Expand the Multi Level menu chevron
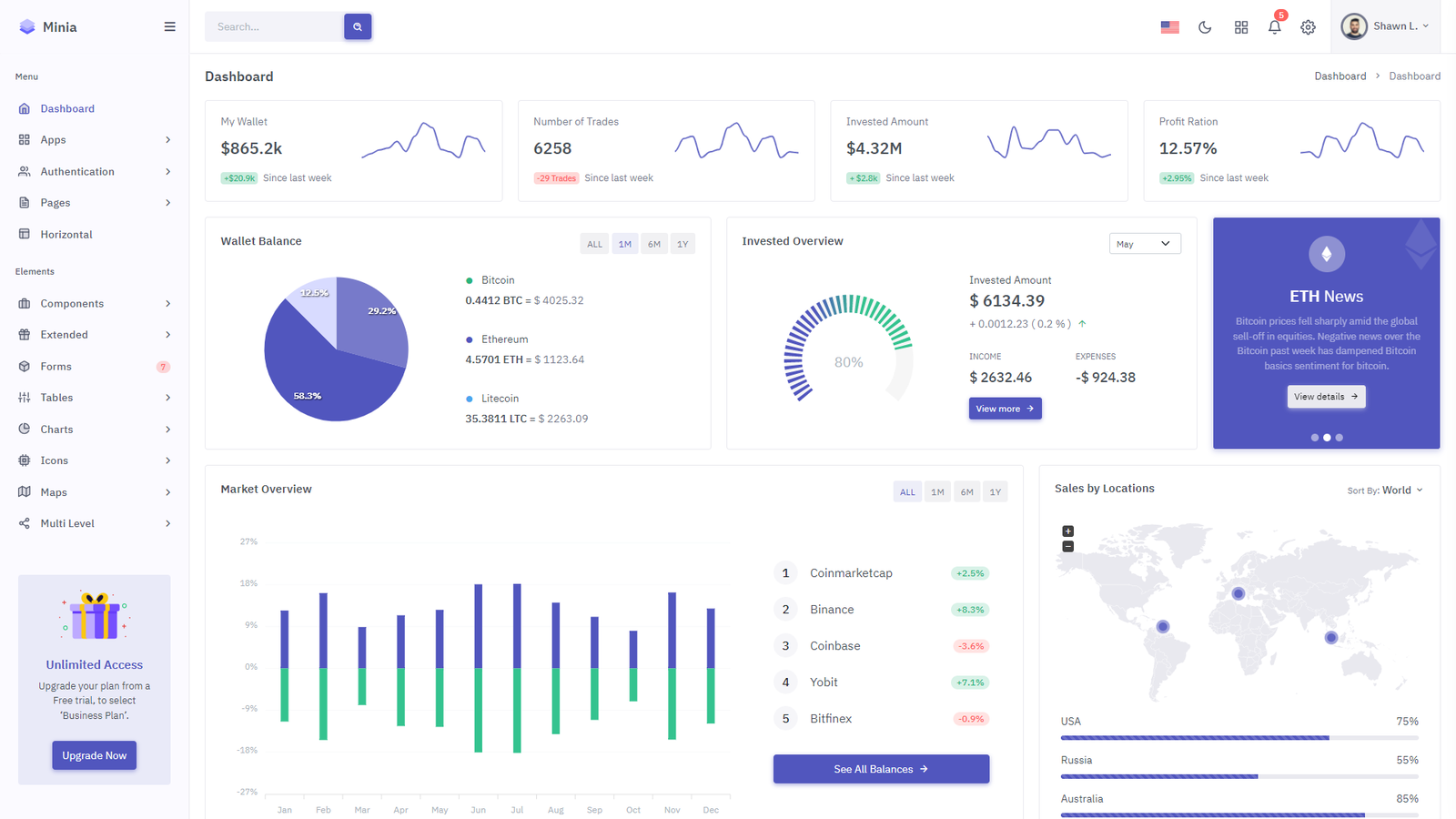Viewport: 1456px width, 819px height. click(168, 523)
